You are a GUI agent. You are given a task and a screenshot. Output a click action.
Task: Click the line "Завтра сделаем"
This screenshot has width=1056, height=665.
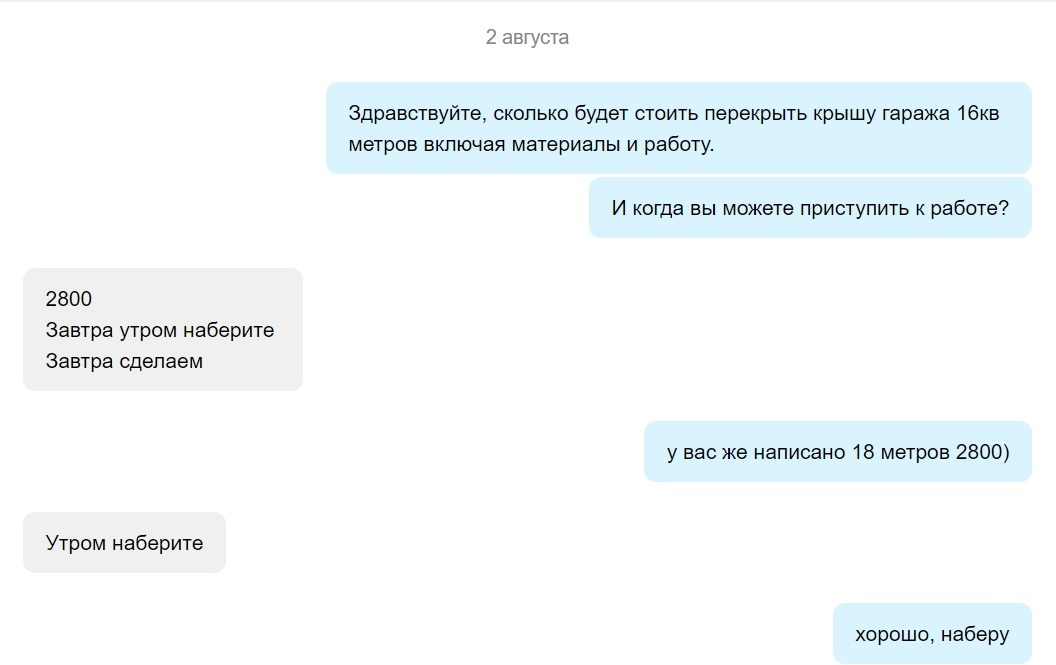[124, 361]
